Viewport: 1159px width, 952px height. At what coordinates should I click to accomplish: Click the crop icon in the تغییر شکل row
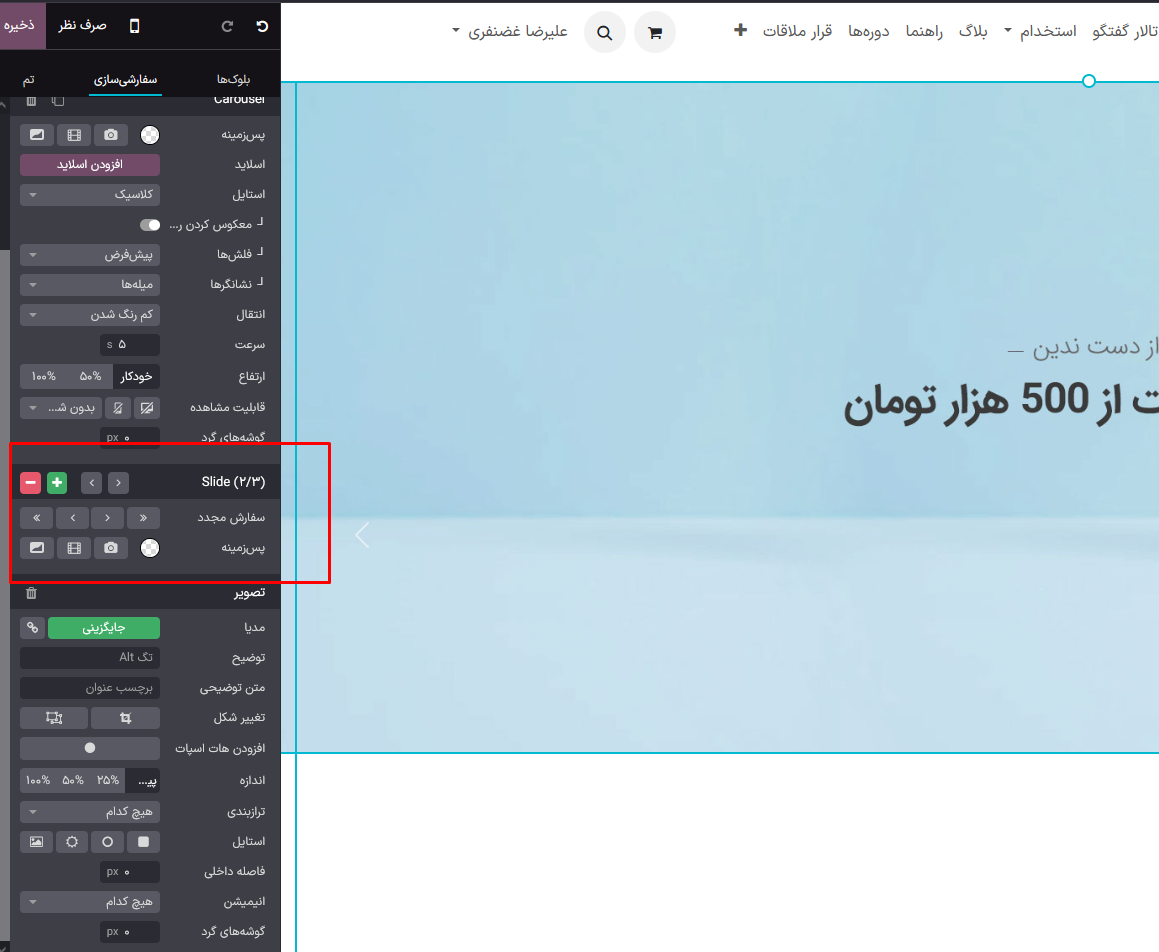point(126,718)
